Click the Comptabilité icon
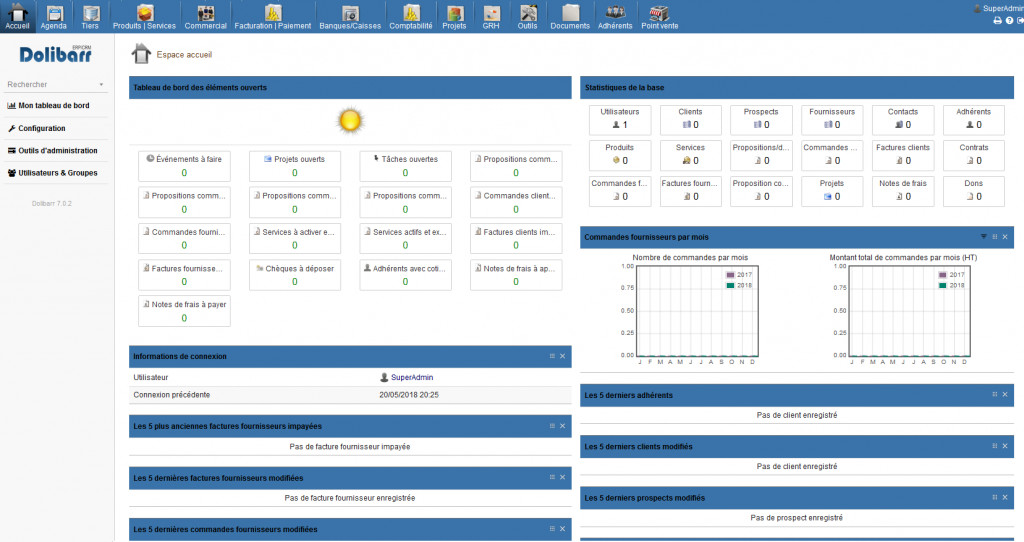This screenshot has width=1024, height=542. [411, 12]
